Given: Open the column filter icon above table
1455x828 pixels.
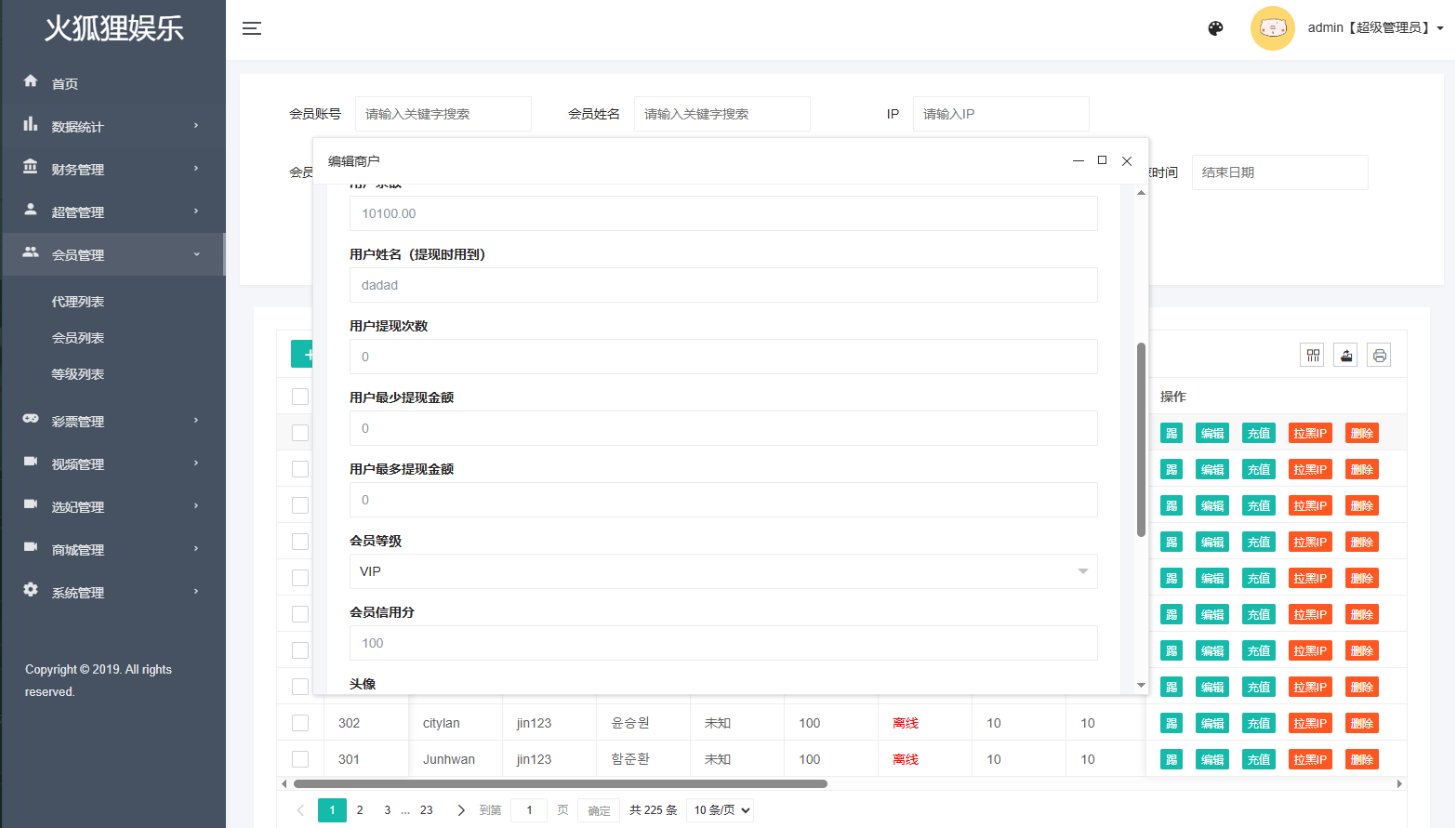Looking at the screenshot, I should click(x=1312, y=355).
